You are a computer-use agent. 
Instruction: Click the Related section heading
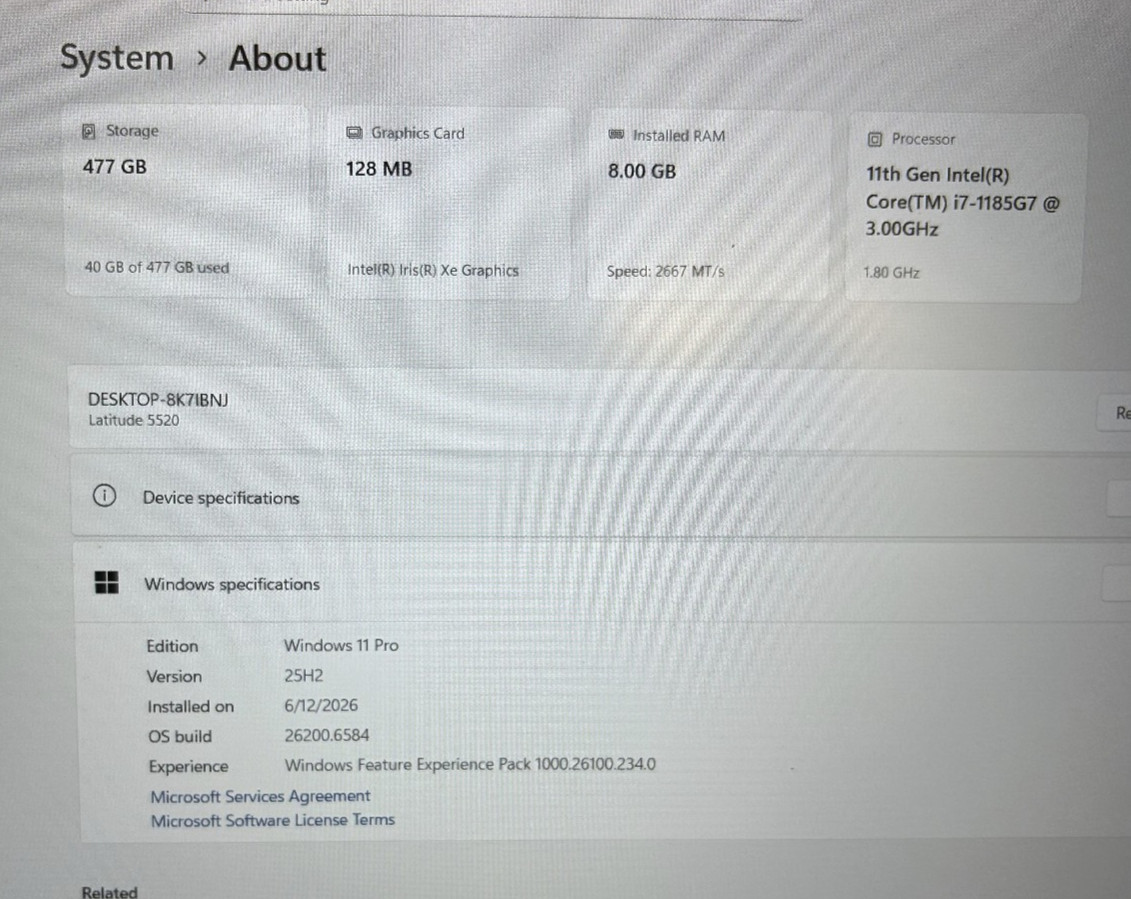click(x=110, y=892)
